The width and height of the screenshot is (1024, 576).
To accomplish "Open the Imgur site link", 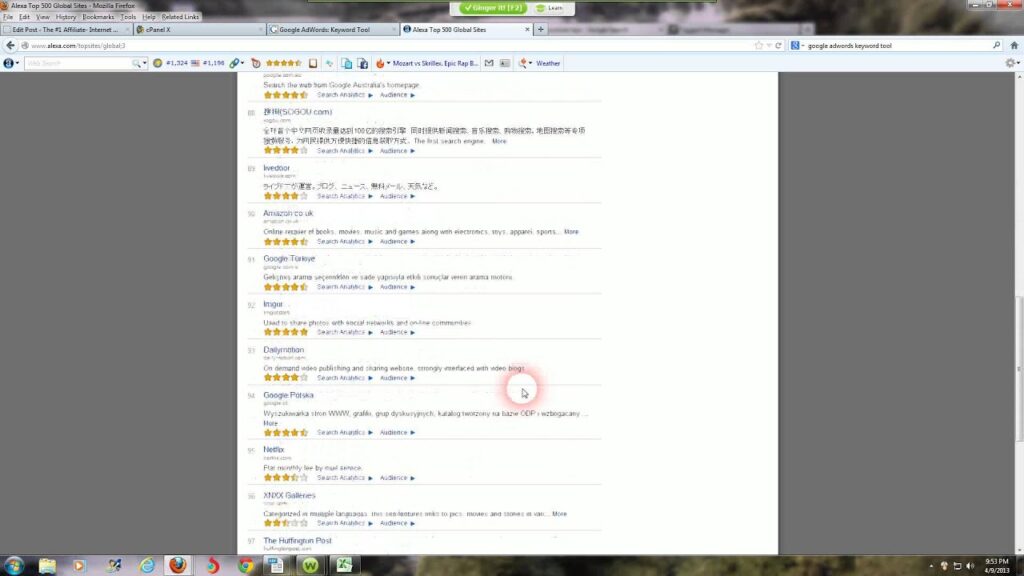I will pos(273,304).
